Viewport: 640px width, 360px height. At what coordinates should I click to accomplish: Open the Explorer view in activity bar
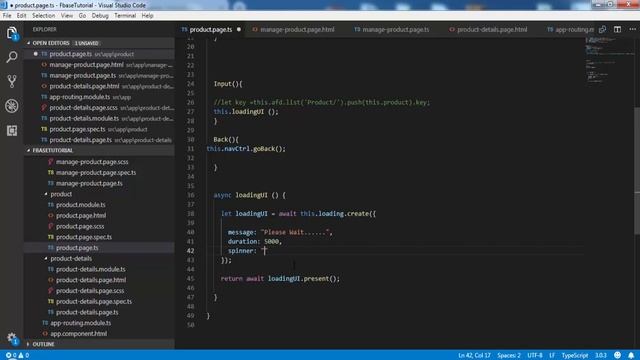tap(12, 33)
